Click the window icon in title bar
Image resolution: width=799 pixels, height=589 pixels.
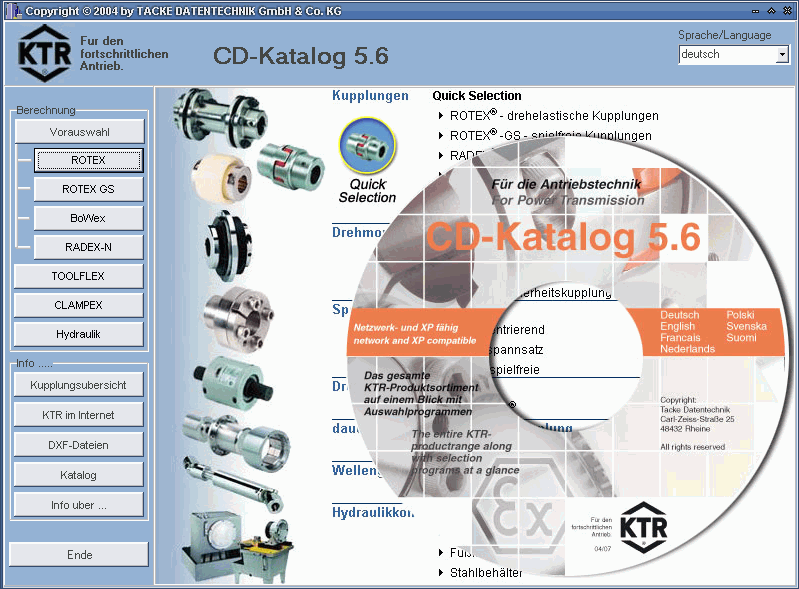coord(12,11)
